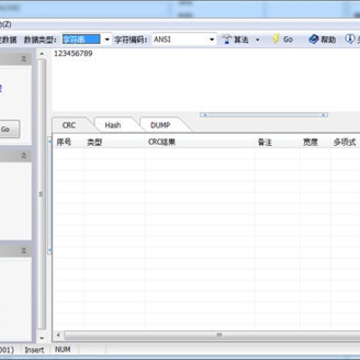Click the Go button in left panel
Viewport: 360px width, 360px height.
[x=9, y=129]
